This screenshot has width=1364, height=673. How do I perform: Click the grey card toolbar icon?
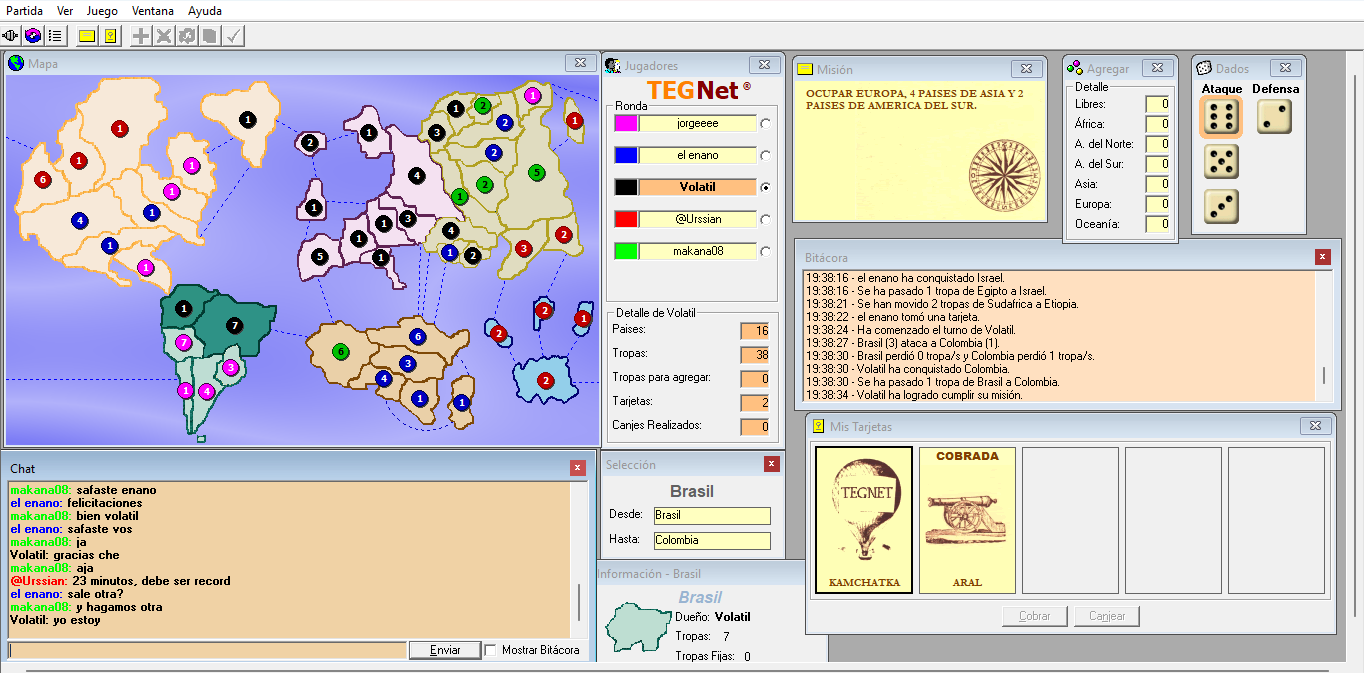[x=210, y=36]
